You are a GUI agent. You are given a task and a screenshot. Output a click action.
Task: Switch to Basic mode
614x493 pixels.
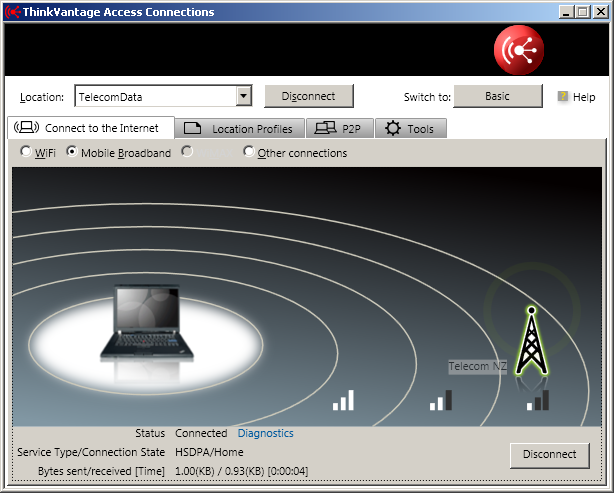click(x=498, y=96)
